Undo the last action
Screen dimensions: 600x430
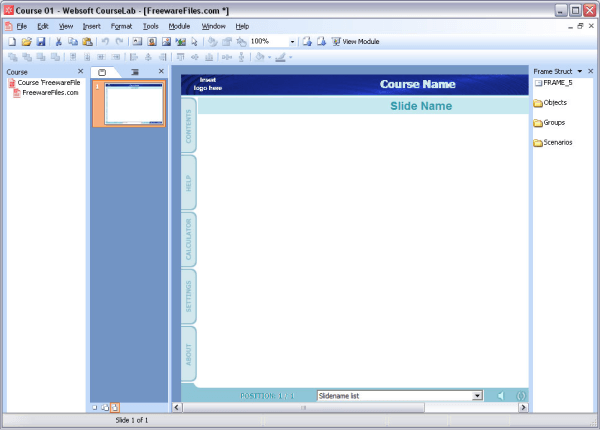coord(105,41)
